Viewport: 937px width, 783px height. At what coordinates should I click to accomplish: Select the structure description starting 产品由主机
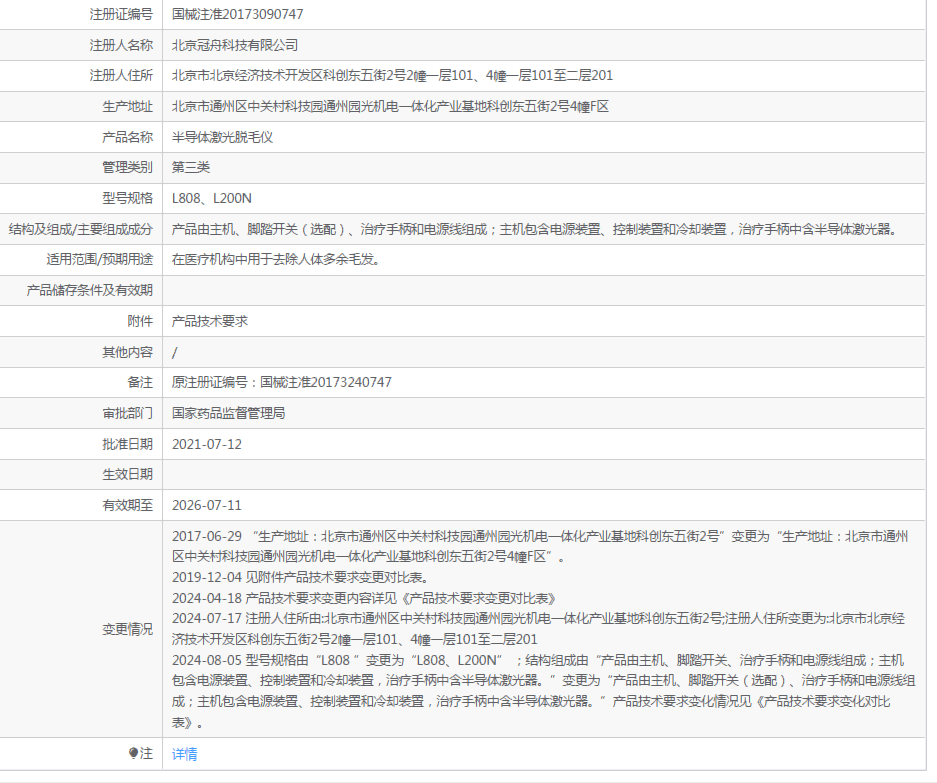point(535,230)
